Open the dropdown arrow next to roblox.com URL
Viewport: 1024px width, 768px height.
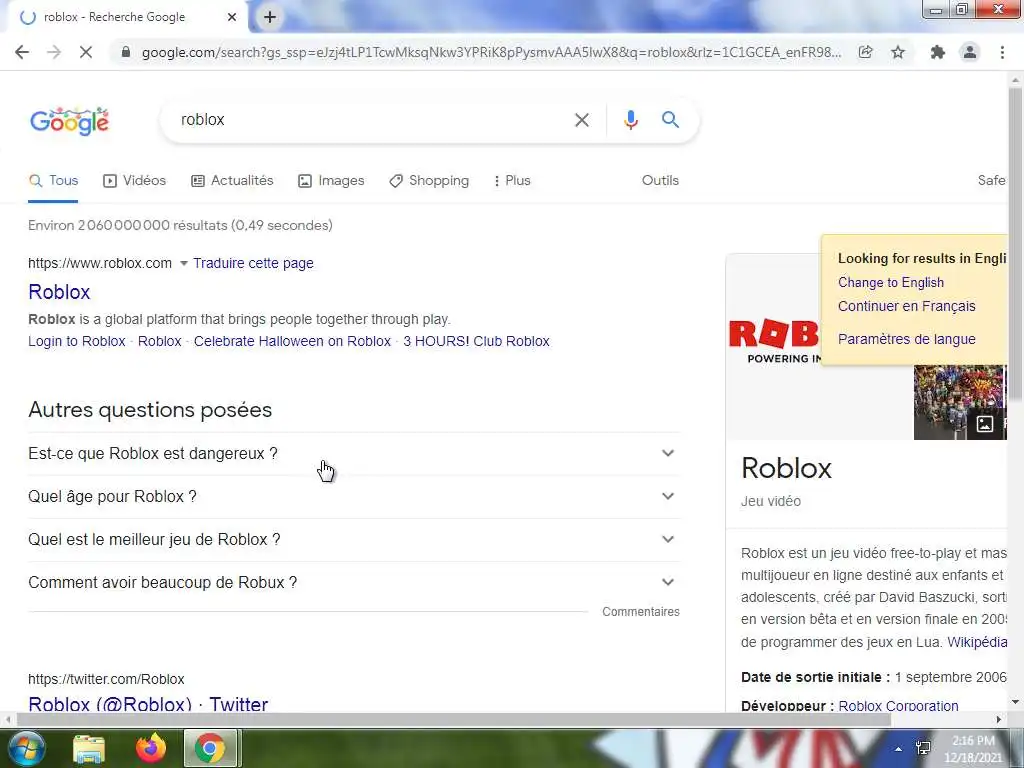(x=184, y=263)
